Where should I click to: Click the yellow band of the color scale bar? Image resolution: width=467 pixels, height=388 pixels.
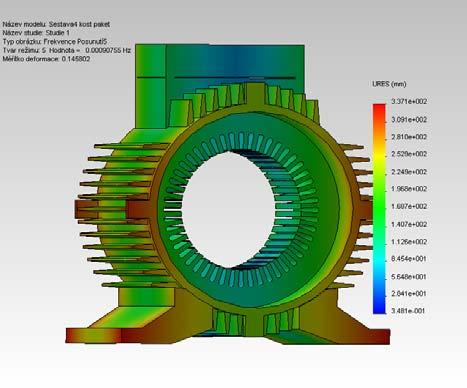pyautogui.click(x=379, y=157)
